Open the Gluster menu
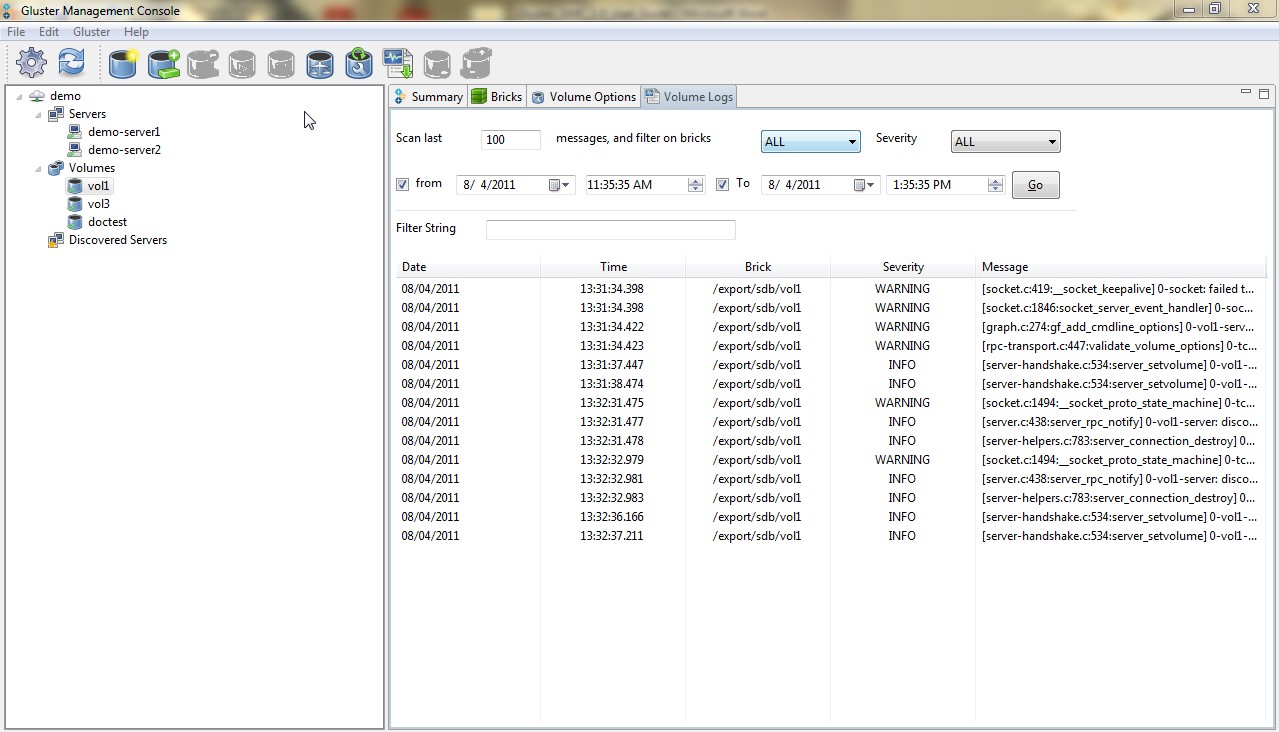Viewport: 1279px width, 732px height. coord(91,32)
